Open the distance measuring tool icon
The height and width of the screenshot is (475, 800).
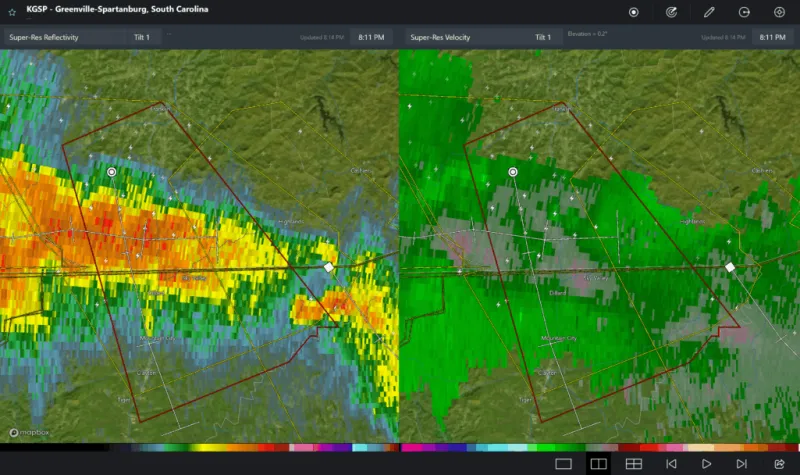coord(744,12)
